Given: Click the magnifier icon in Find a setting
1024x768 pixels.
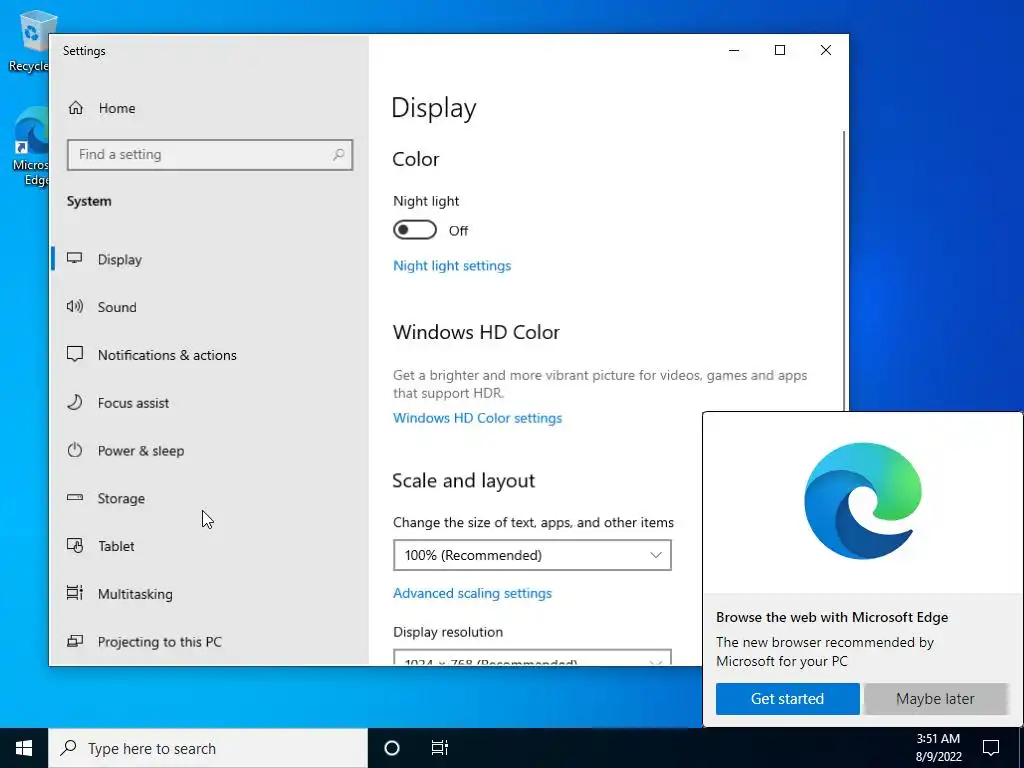Looking at the screenshot, I should pos(338,155).
